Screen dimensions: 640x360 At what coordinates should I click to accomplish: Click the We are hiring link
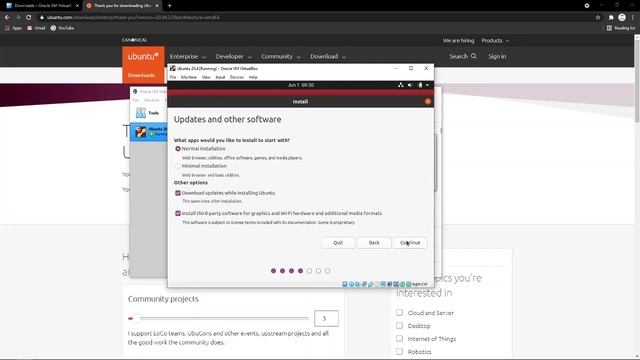pyautogui.click(x=458, y=41)
